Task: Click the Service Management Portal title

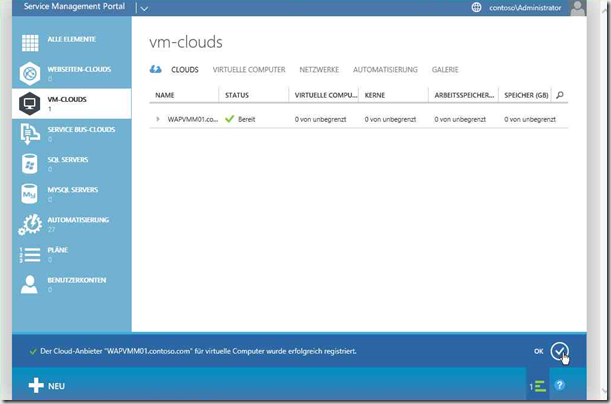Action: [x=74, y=6]
